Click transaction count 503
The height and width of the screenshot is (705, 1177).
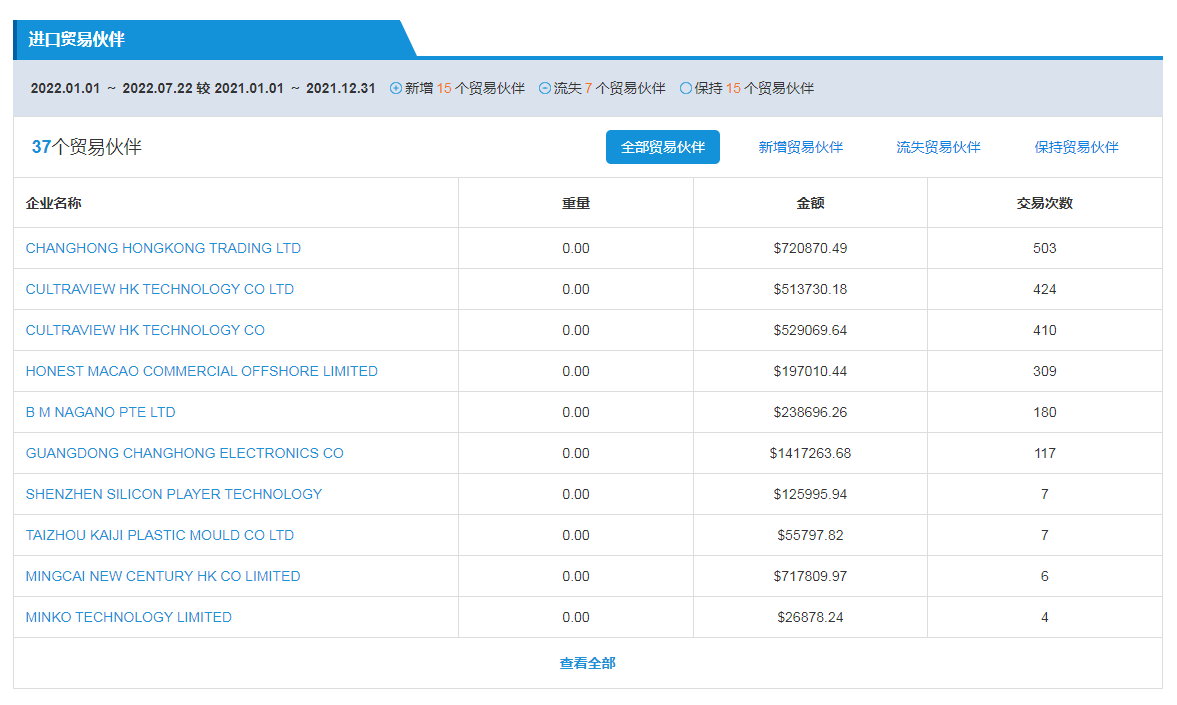(x=1045, y=248)
